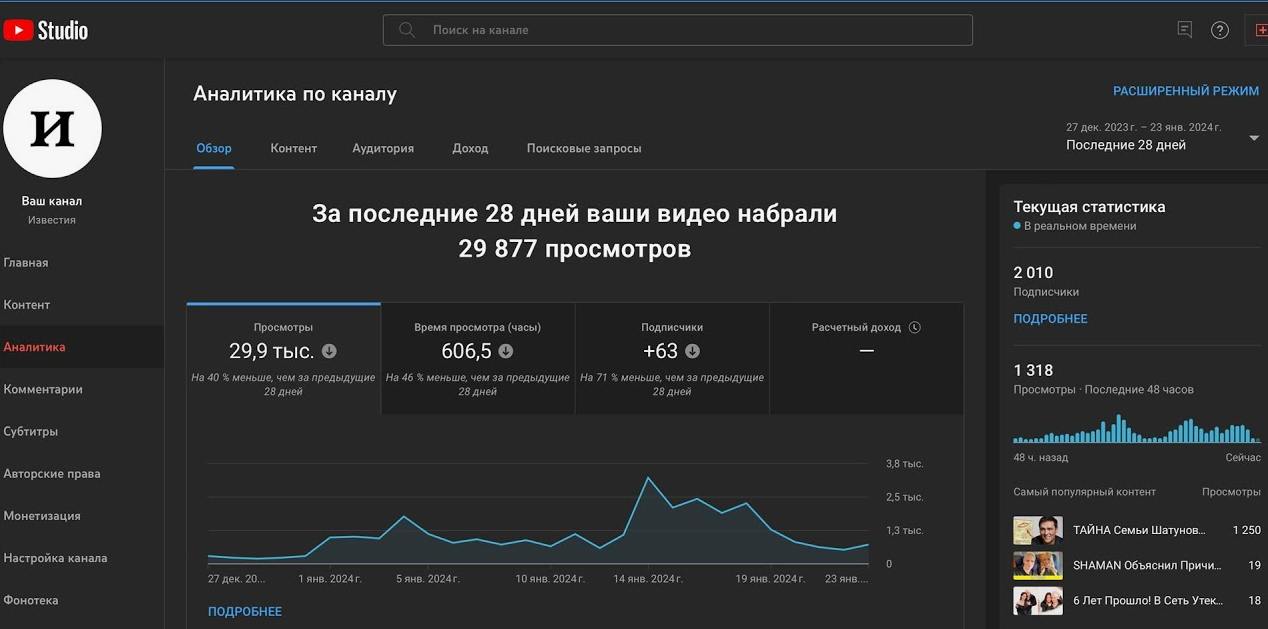This screenshot has height=629, width=1268.
Task: Click the magnifier icon in channel search
Action: pos(406,29)
